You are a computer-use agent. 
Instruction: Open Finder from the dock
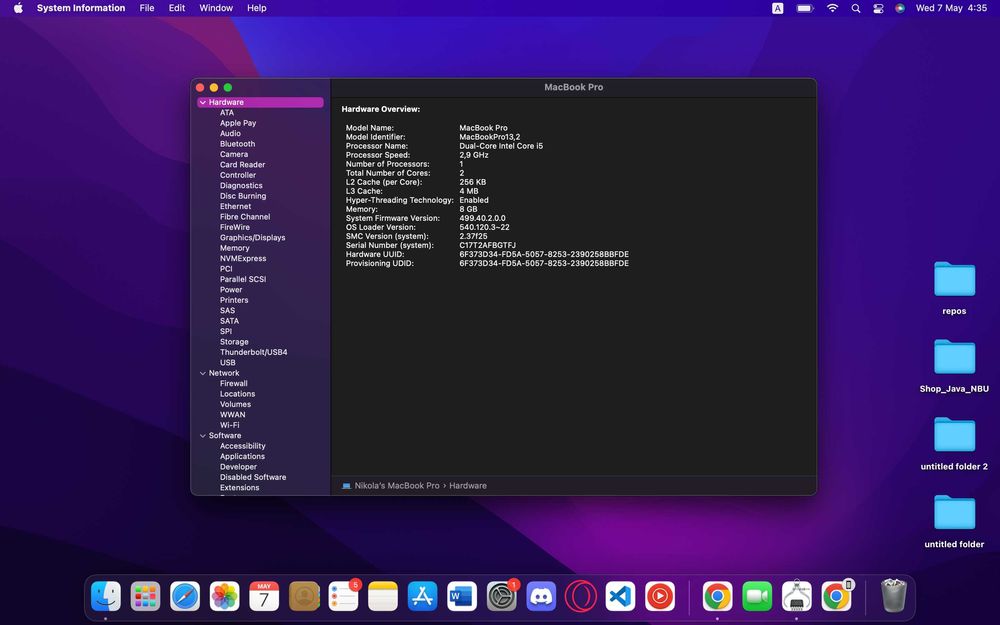coord(106,597)
